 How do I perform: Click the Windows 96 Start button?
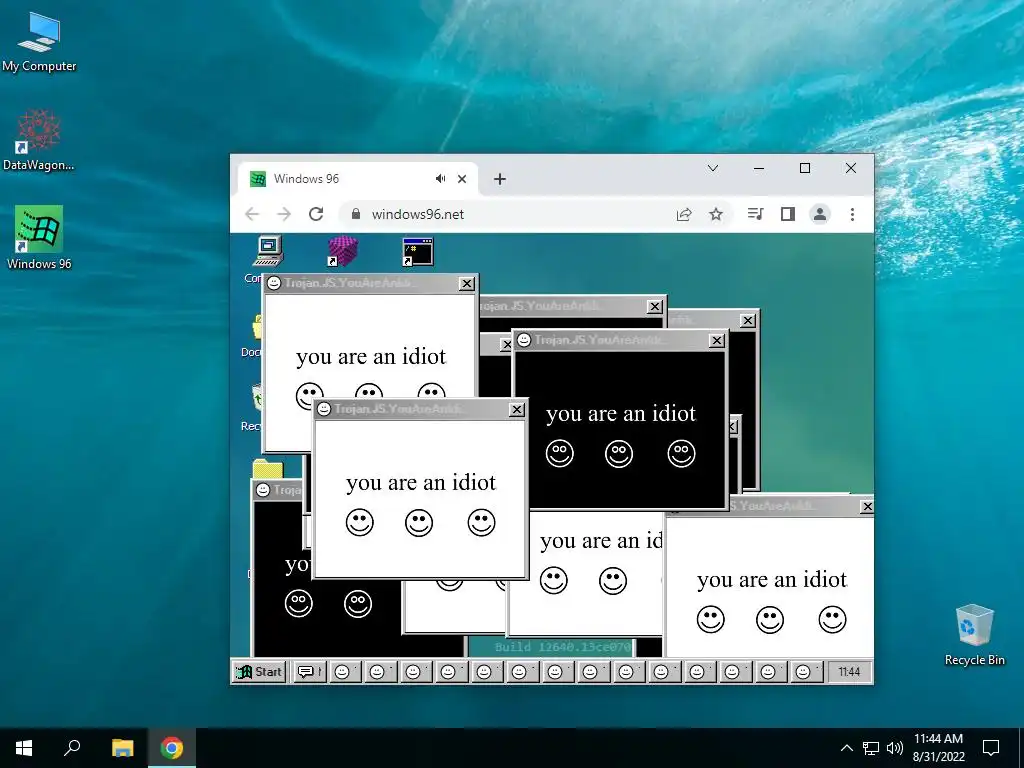click(x=259, y=671)
